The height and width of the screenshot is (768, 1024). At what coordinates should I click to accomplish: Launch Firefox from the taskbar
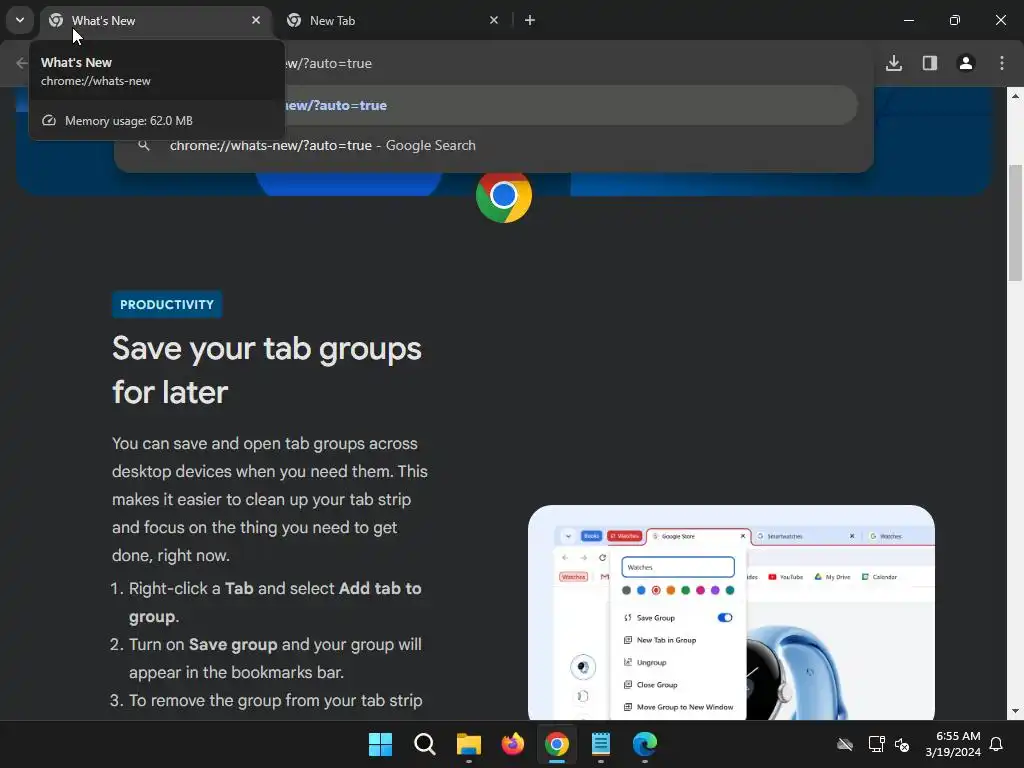513,744
